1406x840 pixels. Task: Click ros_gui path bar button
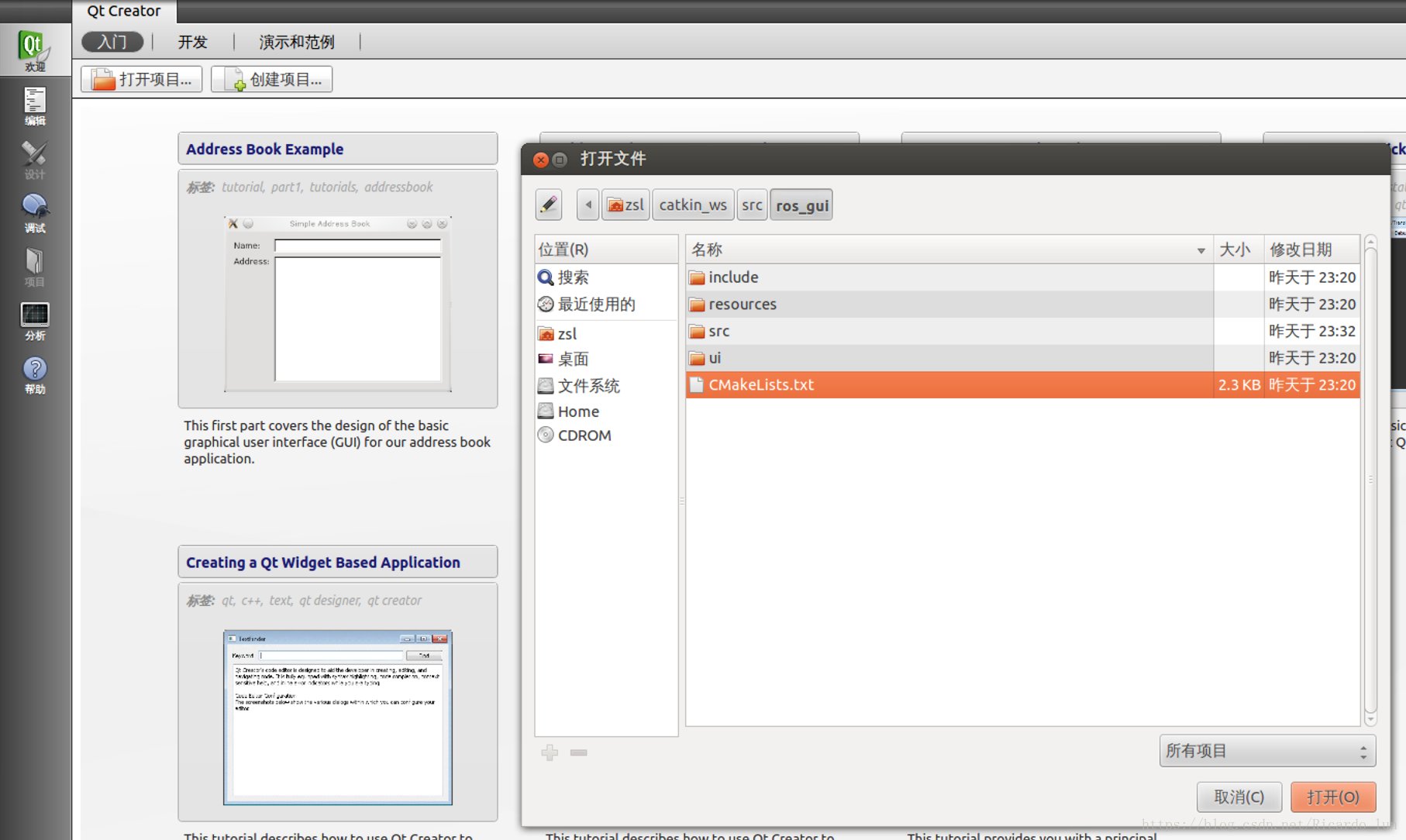point(801,205)
